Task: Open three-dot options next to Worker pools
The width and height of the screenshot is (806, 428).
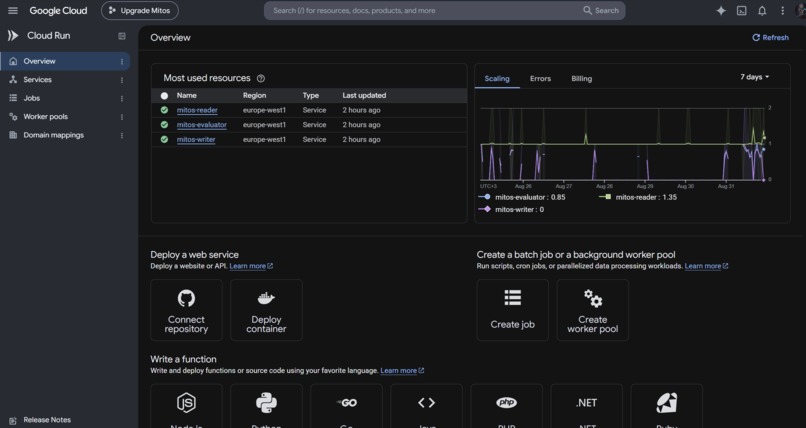Action: [x=122, y=117]
